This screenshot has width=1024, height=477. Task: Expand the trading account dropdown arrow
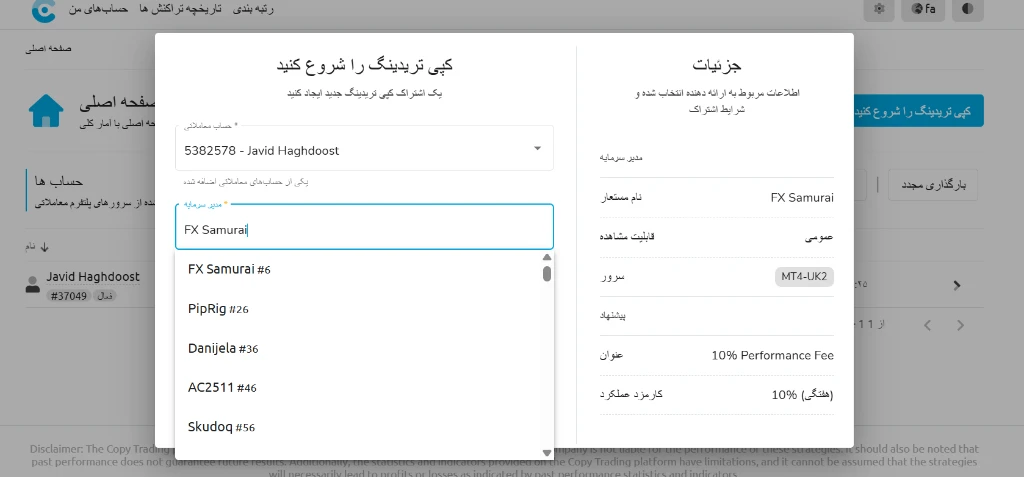pos(537,148)
